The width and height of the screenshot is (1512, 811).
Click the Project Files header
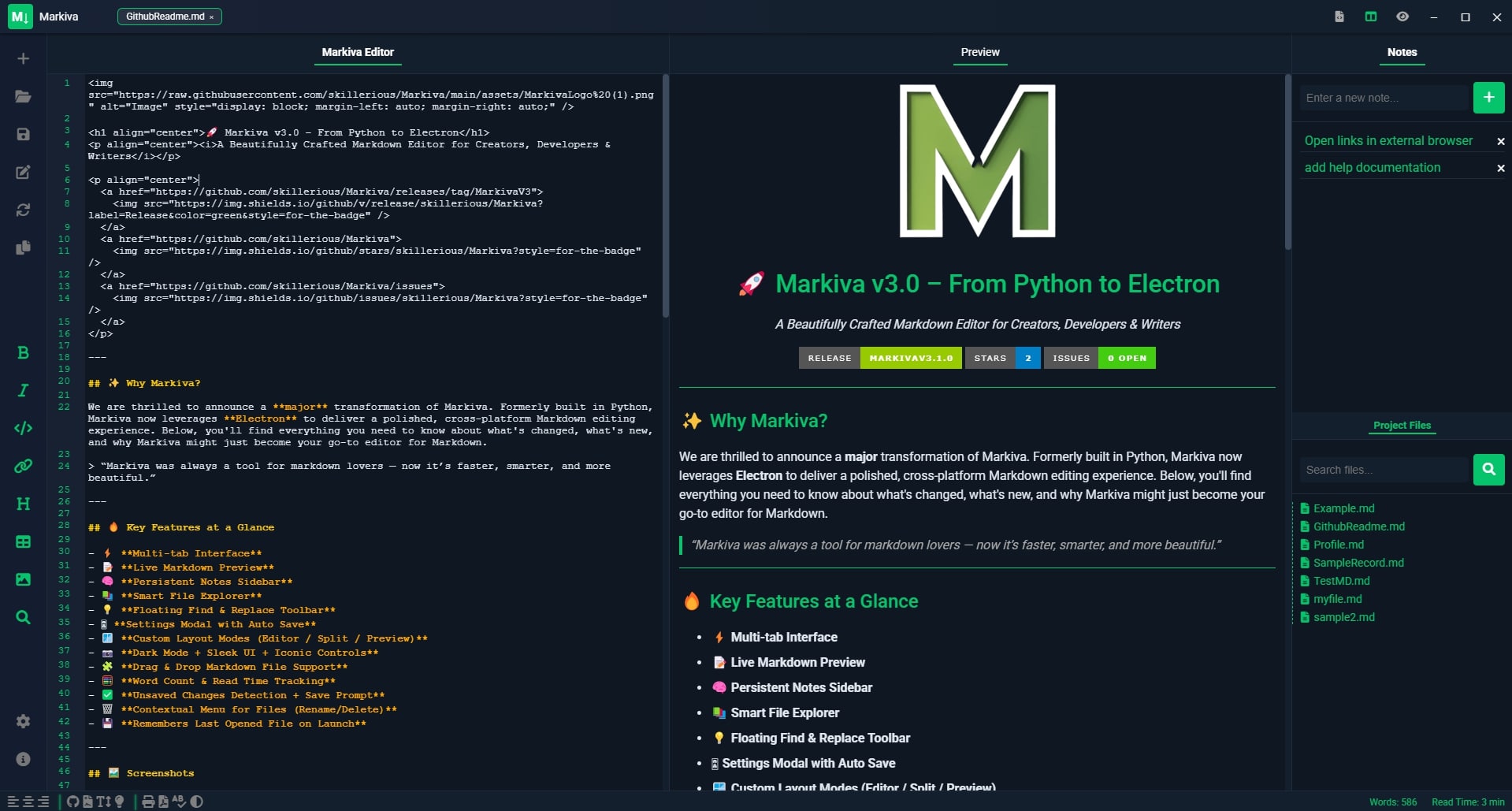point(1402,425)
